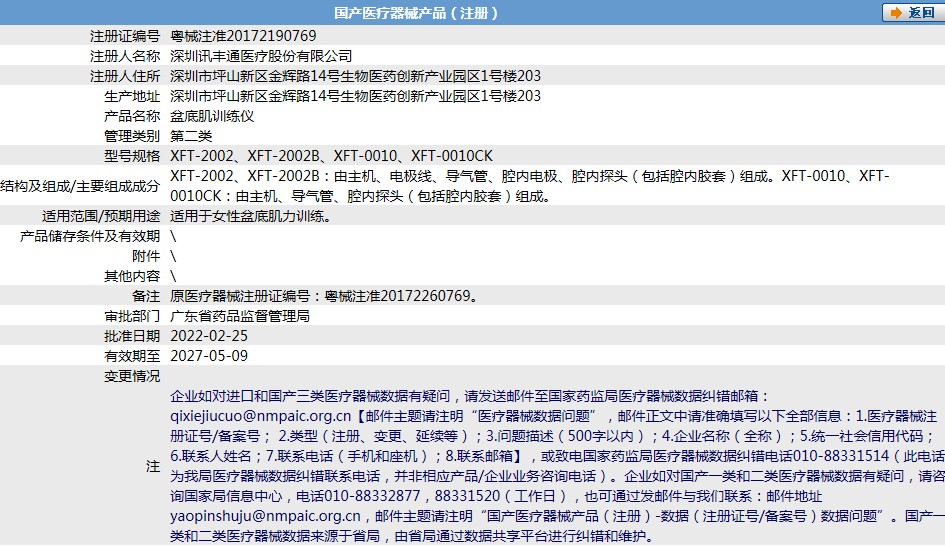The width and height of the screenshot is (945, 546).
Task: Click the 附件 label
Action: tap(146, 256)
